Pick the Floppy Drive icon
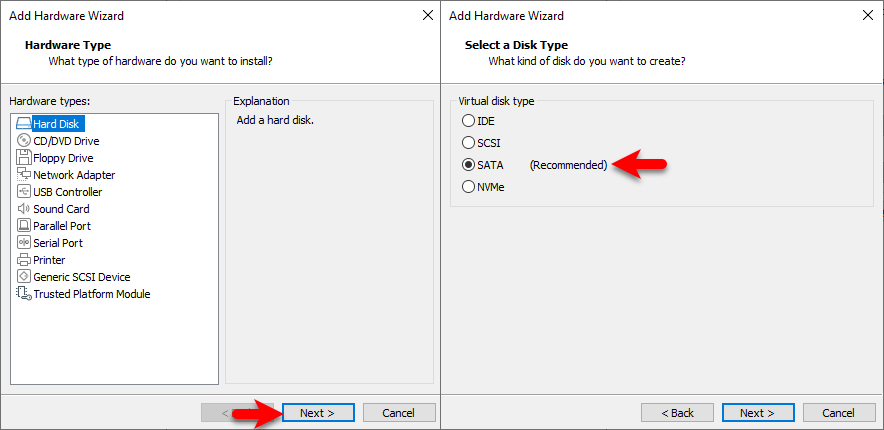884x430 pixels. 24,157
